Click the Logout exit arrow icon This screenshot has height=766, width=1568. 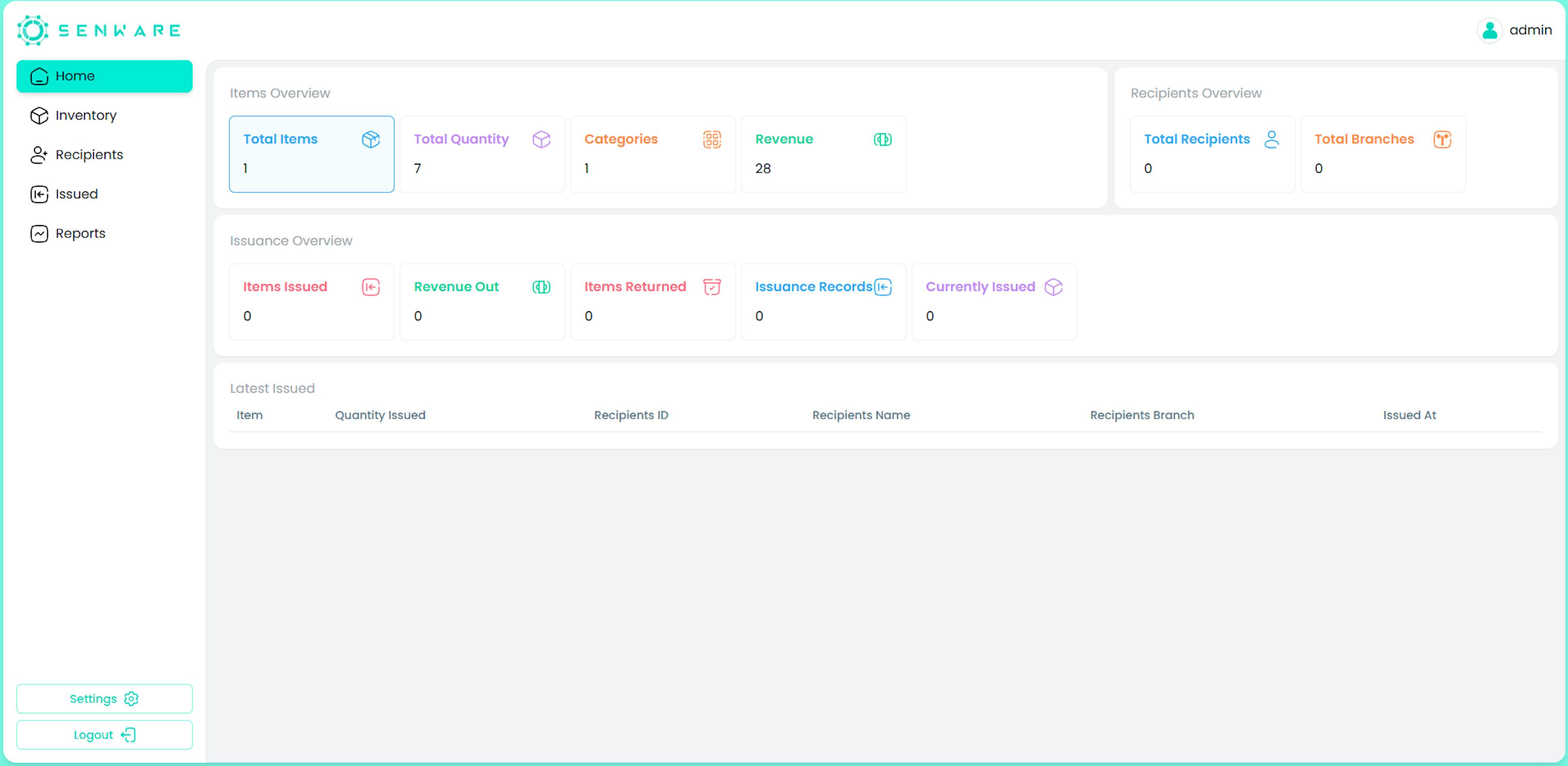[x=128, y=735]
